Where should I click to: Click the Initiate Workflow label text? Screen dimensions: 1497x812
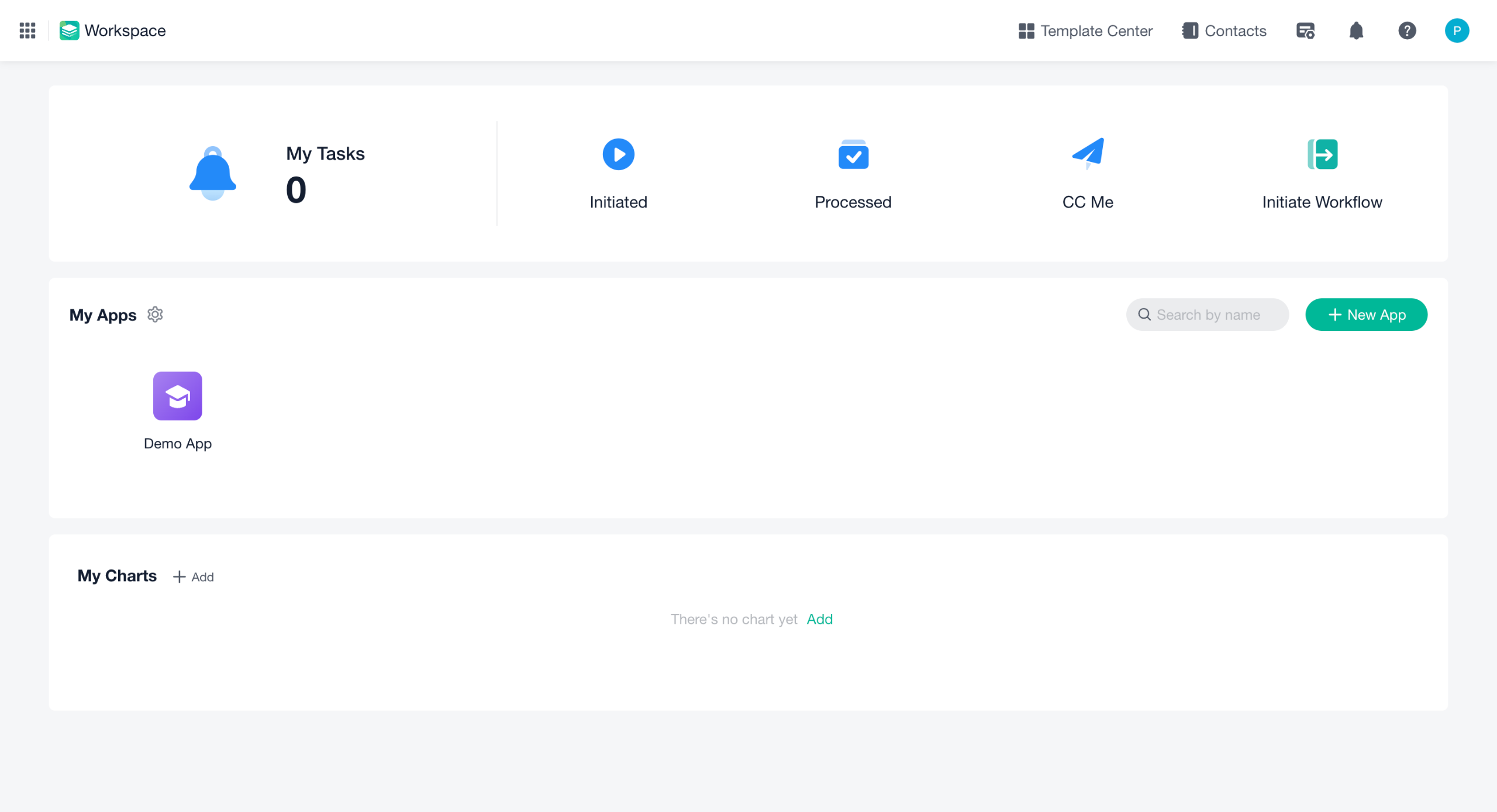1322,202
